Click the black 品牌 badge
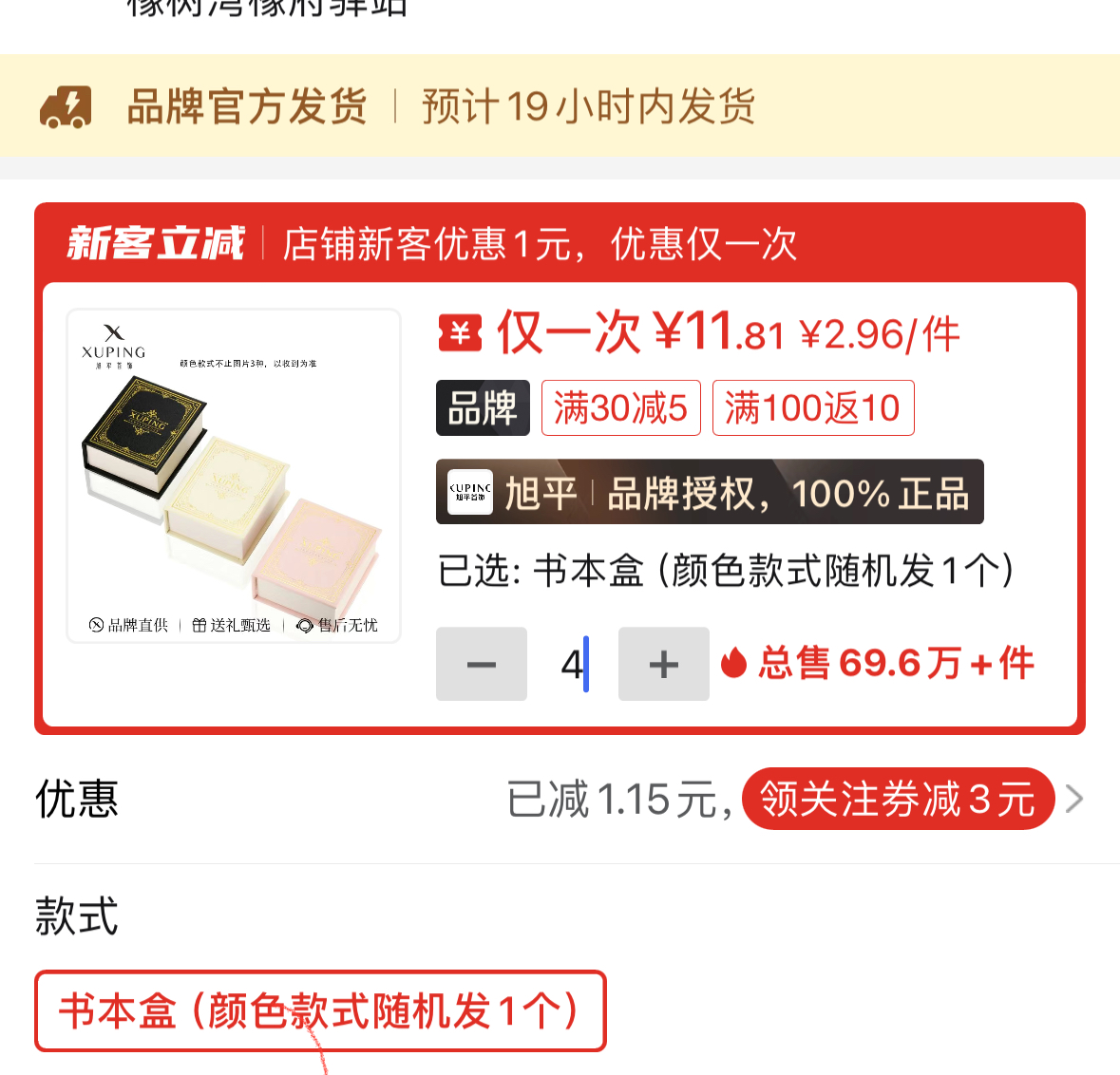 [x=483, y=407]
